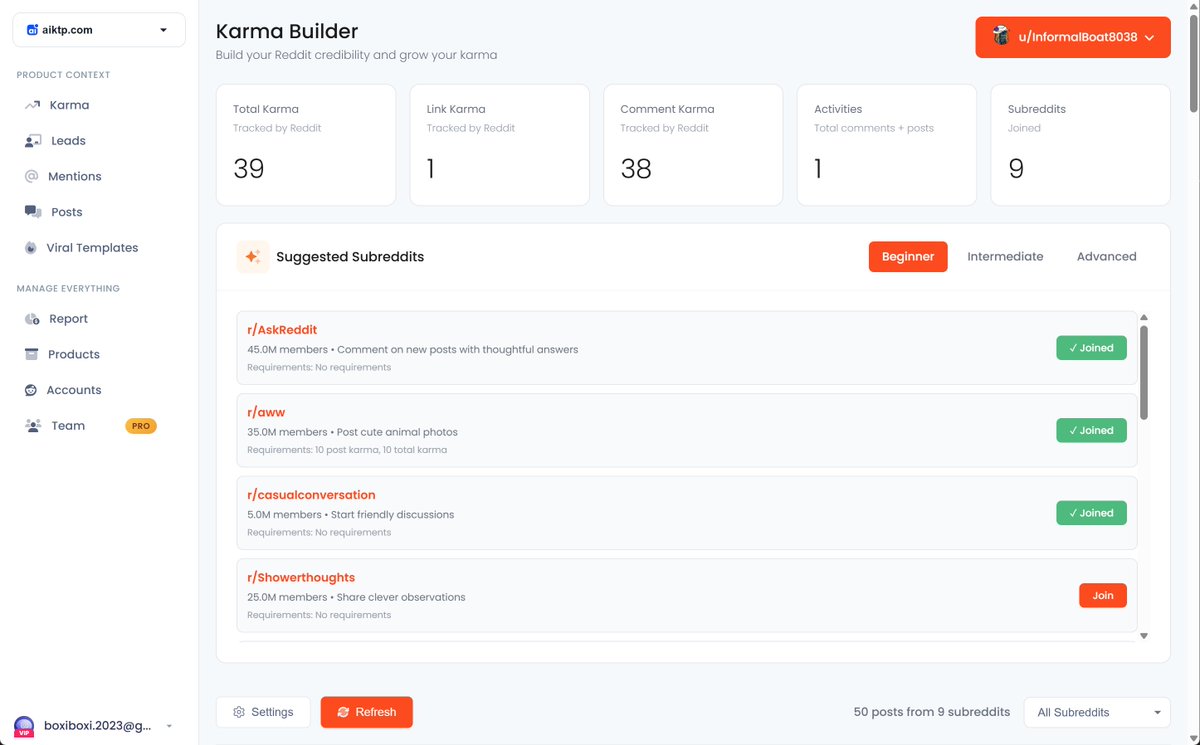Screen dimensions: 1200x745
Task: Click the gear icon in Settings button
Action: 239,712
